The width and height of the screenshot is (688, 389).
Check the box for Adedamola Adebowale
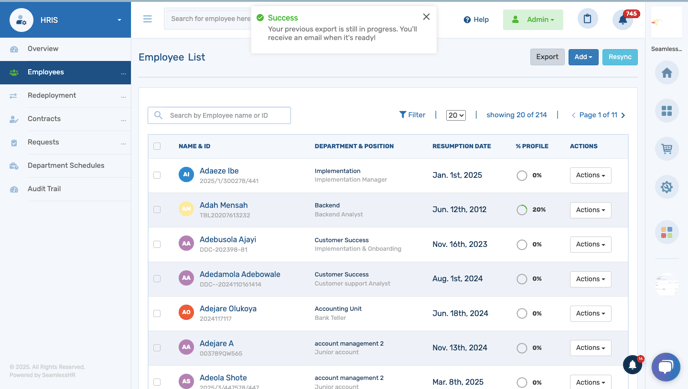point(157,279)
